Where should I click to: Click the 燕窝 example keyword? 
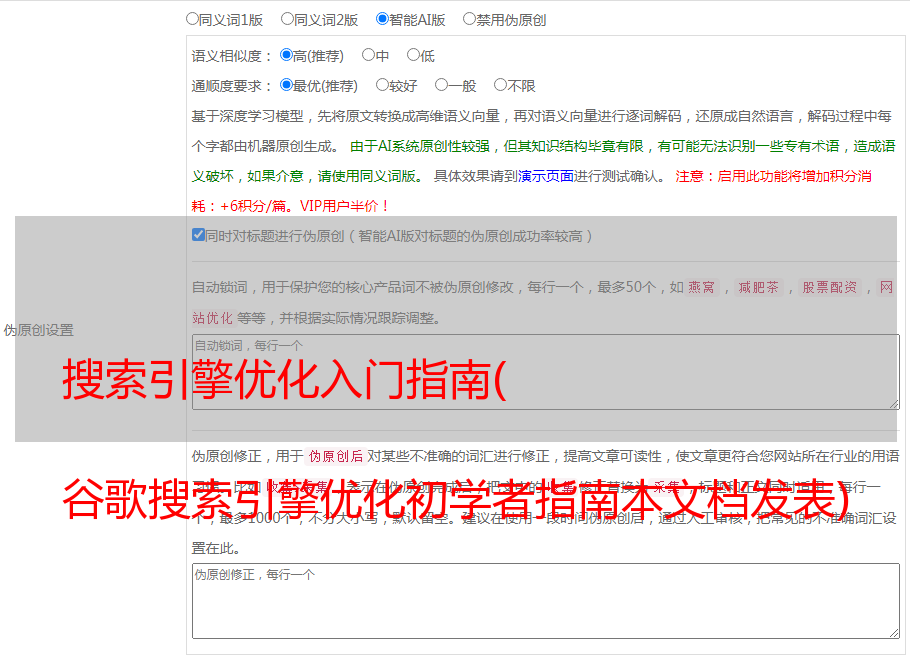tap(701, 287)
